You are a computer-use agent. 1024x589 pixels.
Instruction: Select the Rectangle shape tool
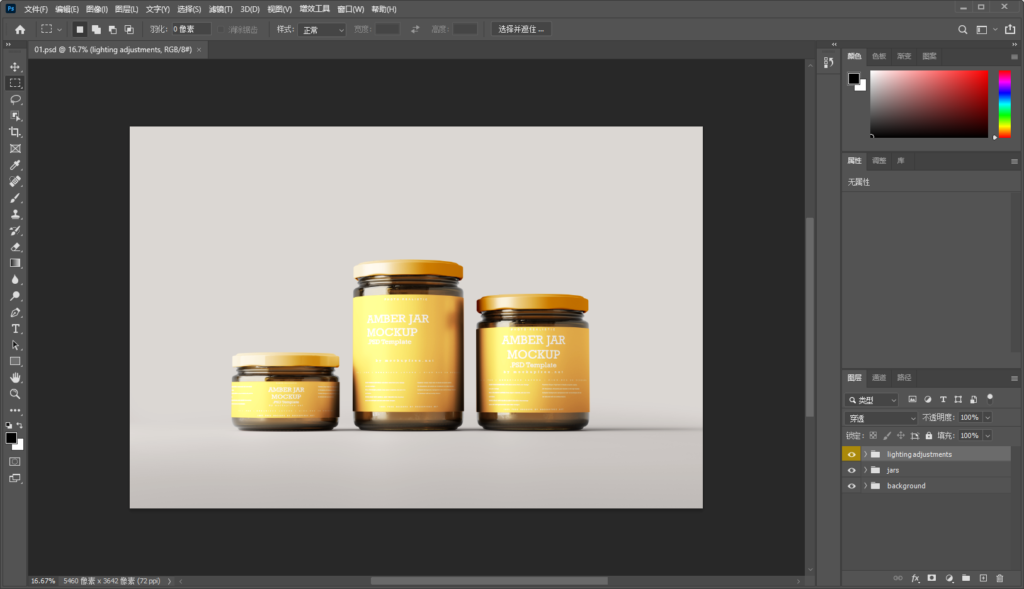tap(15, 361)
